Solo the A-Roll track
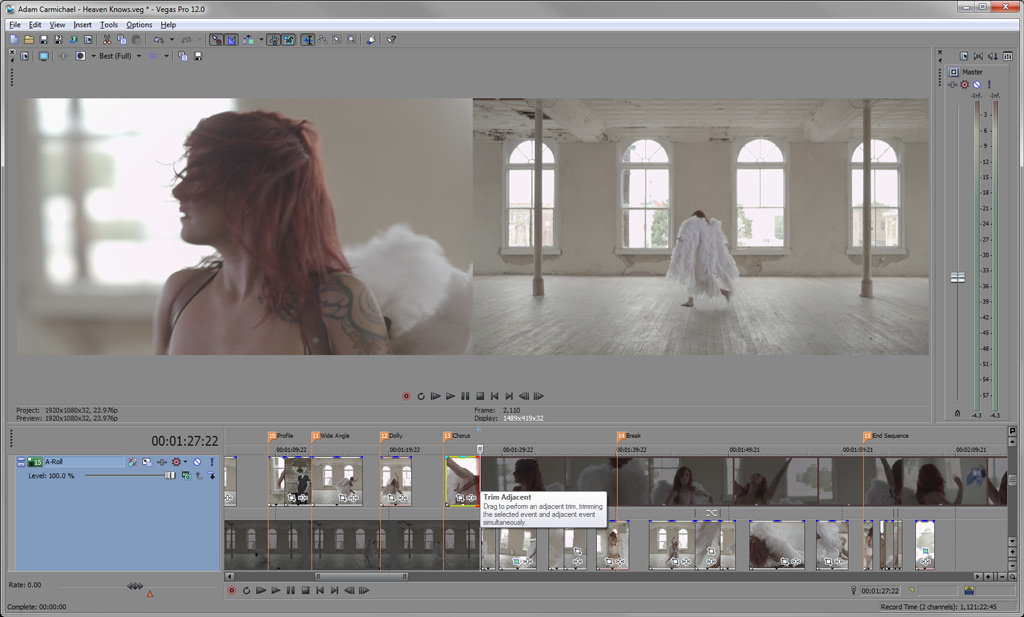Image resolution: width=1024 pixels, height=617 pixels. [x=211, y=462]
